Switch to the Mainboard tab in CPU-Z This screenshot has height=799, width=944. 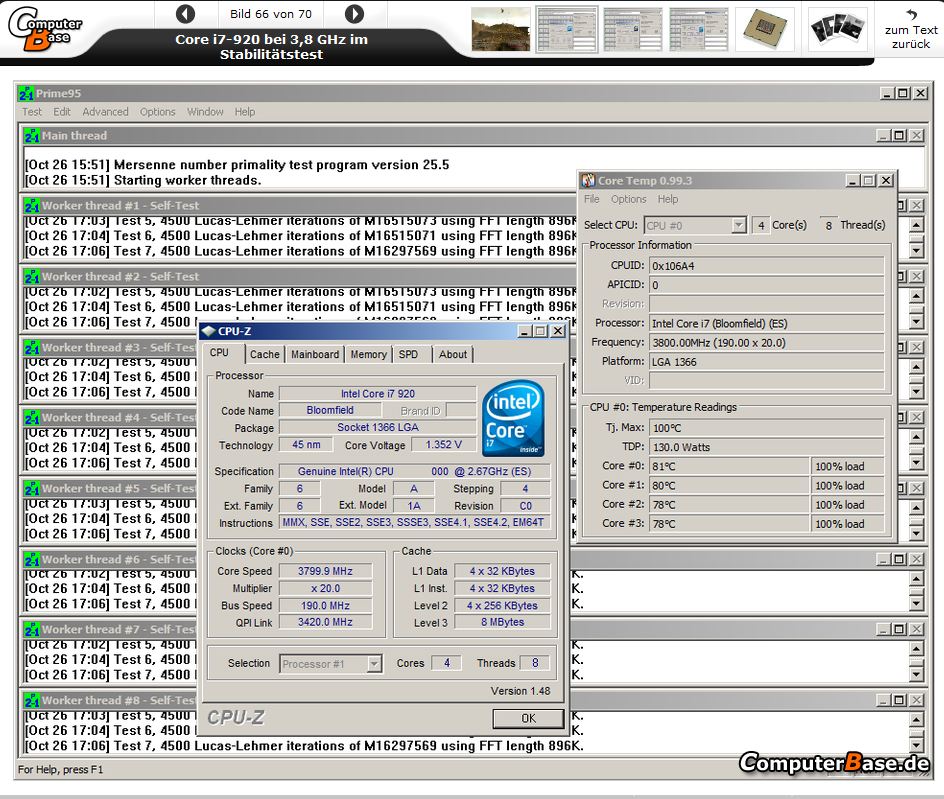[315, 355]
